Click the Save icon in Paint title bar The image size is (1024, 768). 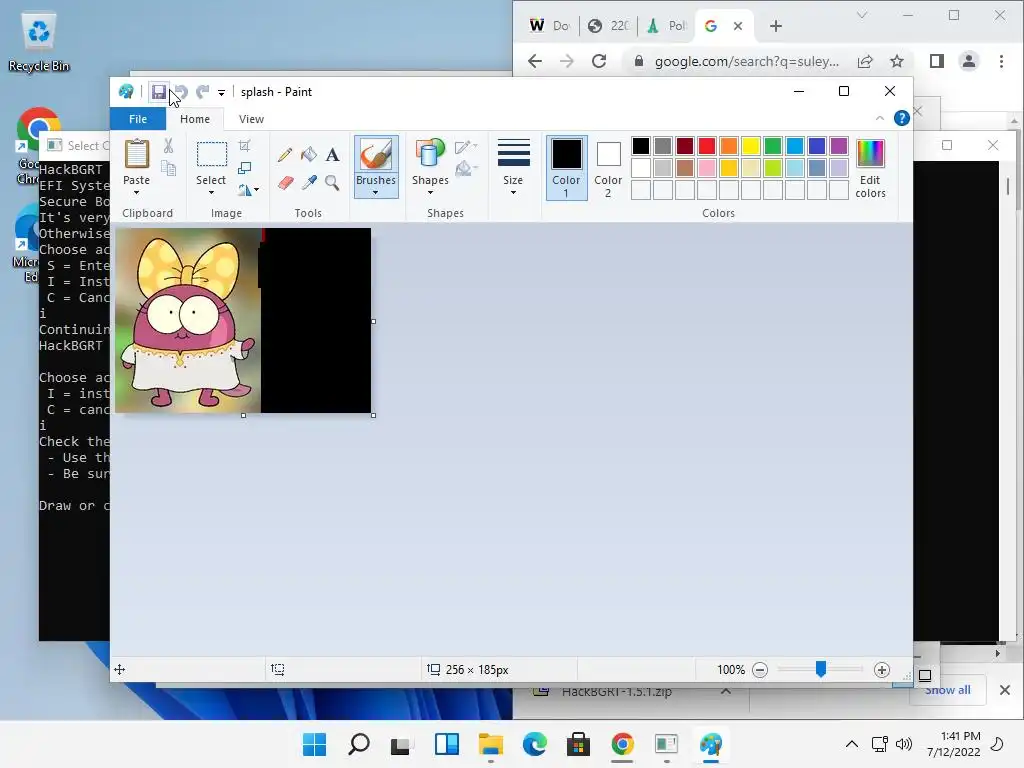(158, 92)
